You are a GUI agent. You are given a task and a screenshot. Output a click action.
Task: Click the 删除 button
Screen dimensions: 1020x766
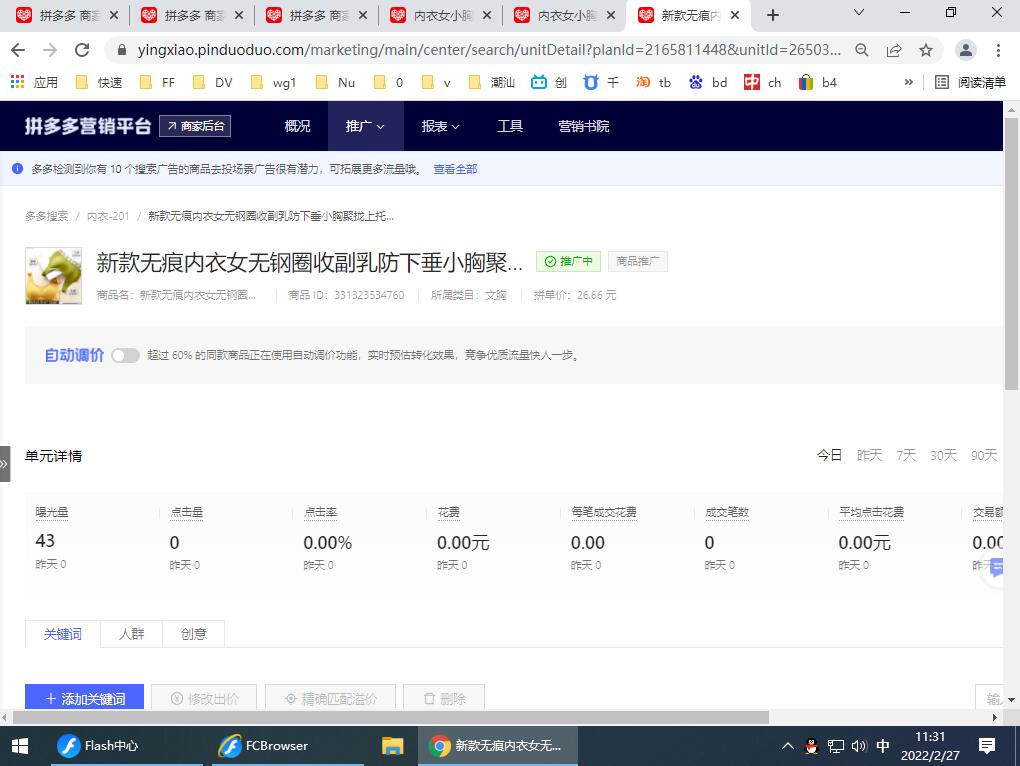pos(444,698)
